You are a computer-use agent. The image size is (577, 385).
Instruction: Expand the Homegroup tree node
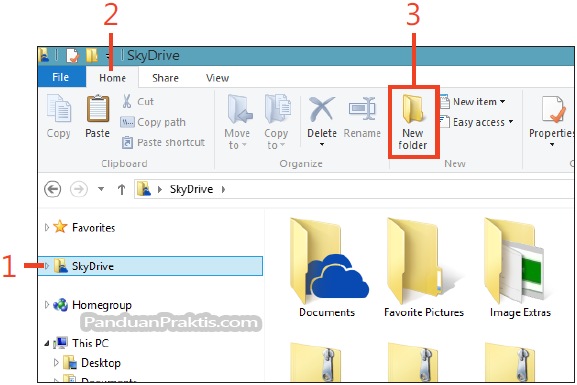coord(46,304)
